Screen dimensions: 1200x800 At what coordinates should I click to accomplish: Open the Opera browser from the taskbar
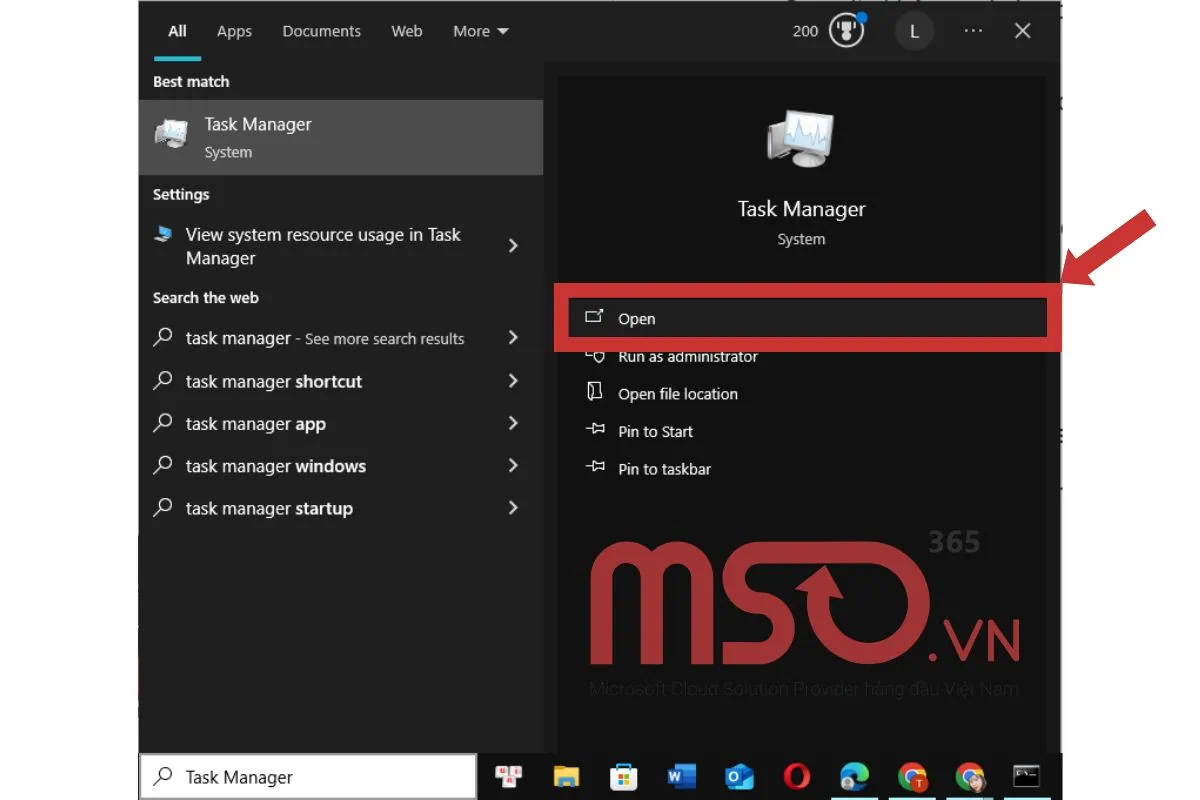click(796, 776)
